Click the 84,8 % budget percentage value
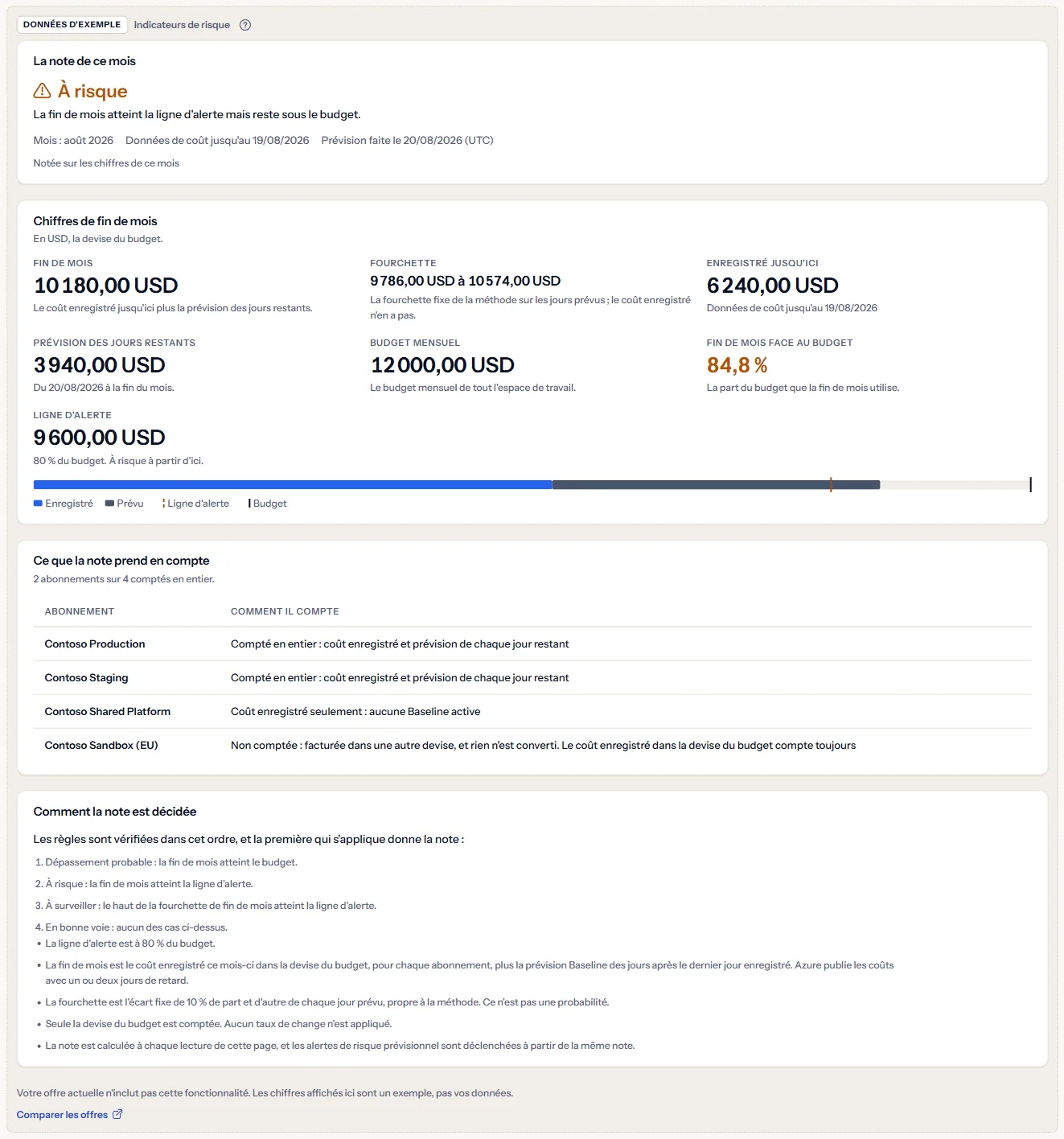Viewport: 1064px width, 1139px height. pos(737,365)
